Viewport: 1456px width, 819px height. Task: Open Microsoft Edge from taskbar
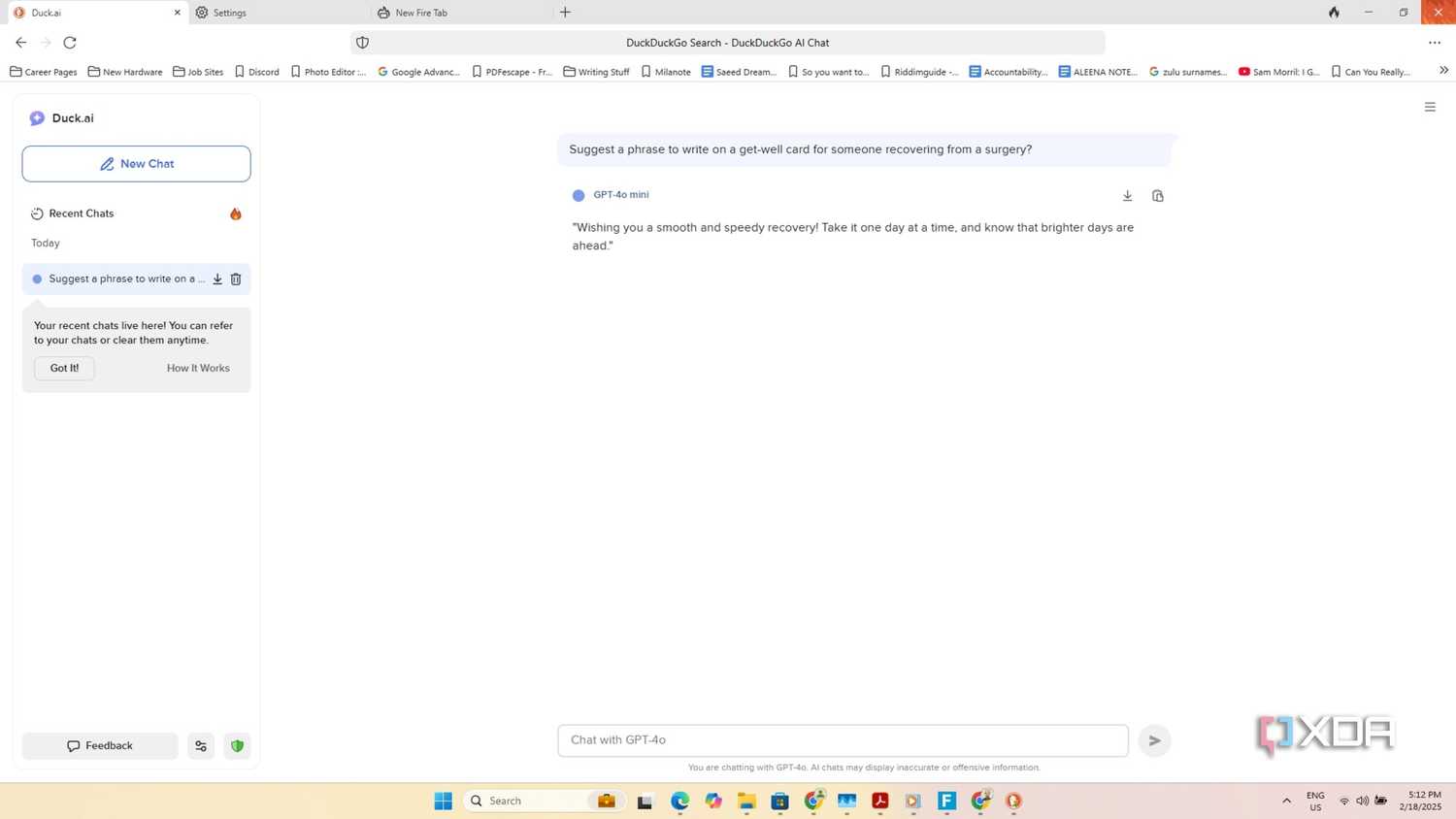tap(679, 801)
